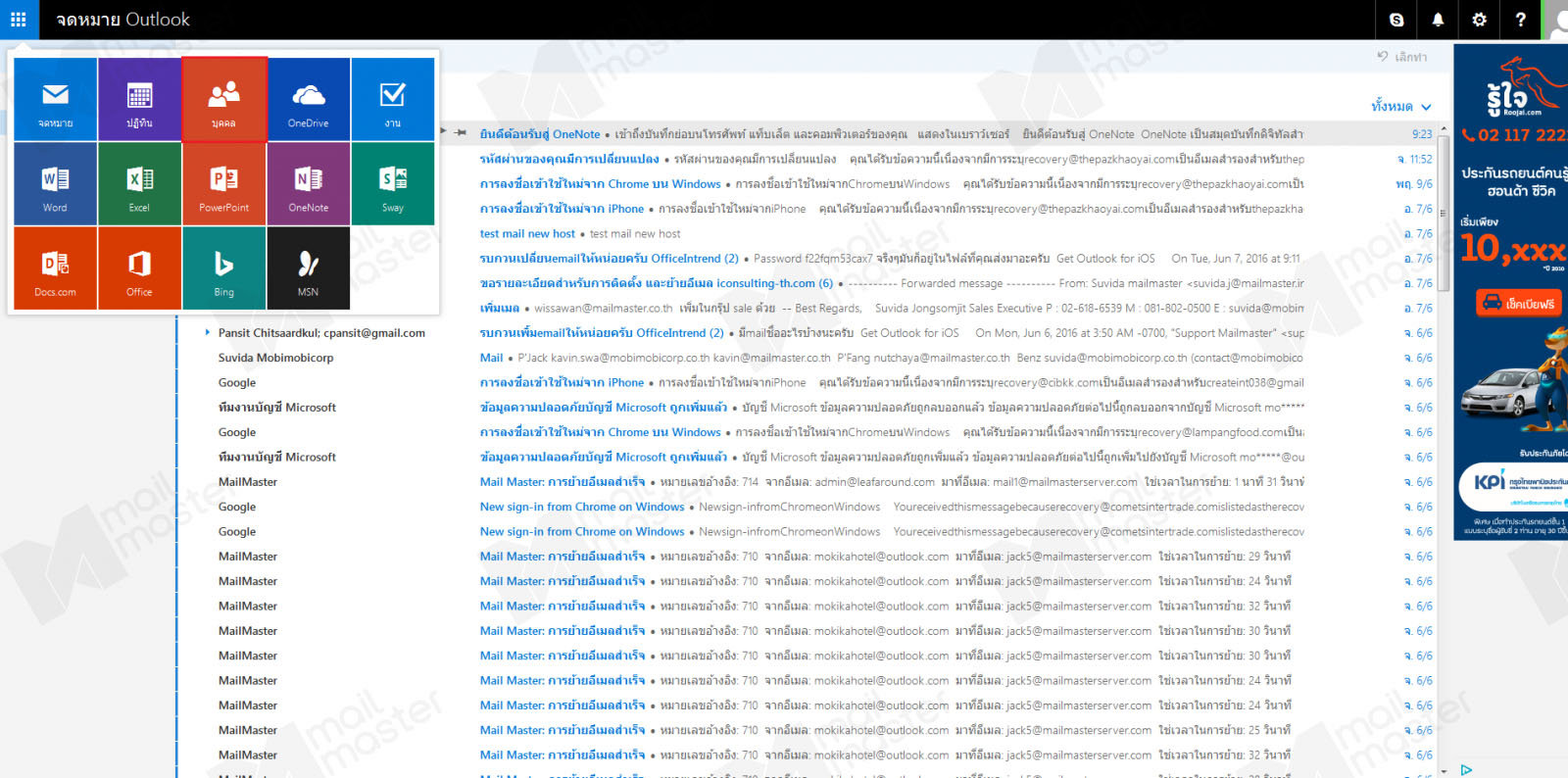Open message ขอรายละเอียดสำหรับการติดตั้ง
This screenshot has width=1568, height=778.
pos(656,283)
